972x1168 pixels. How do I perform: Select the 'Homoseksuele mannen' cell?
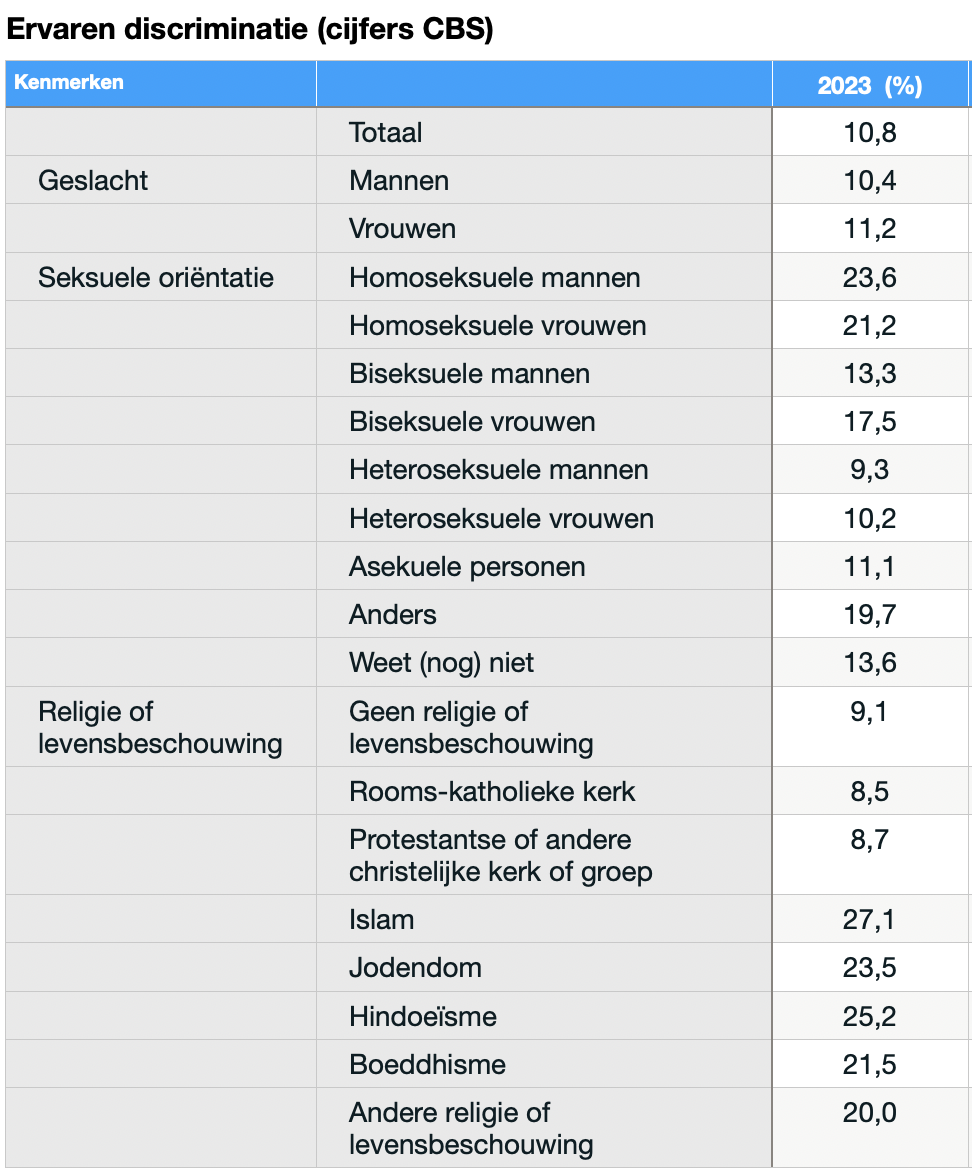click(495, 277)
